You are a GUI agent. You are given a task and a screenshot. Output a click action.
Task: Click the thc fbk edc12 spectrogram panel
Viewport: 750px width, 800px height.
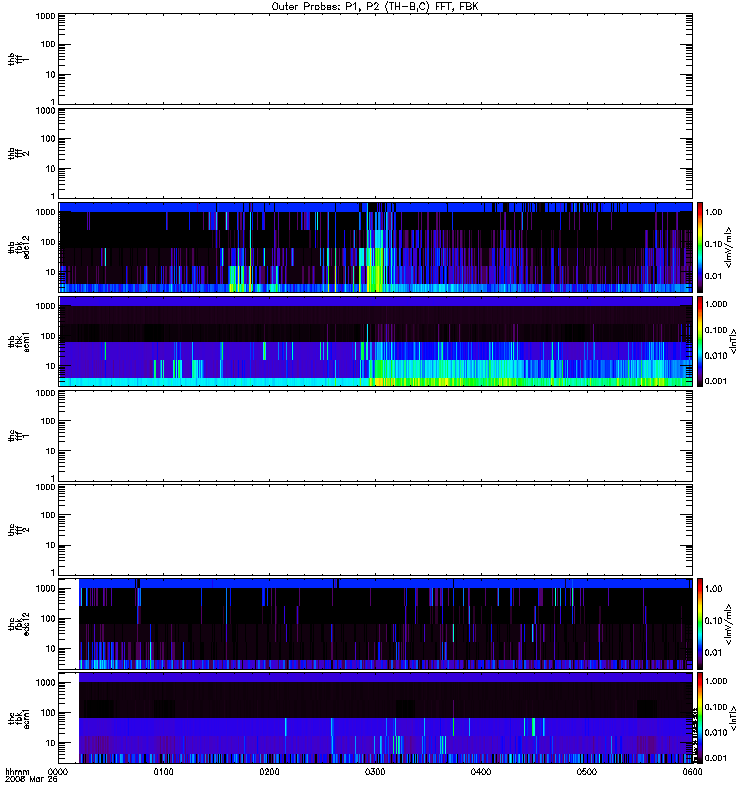pyautogui.click(x=376, y=623)
